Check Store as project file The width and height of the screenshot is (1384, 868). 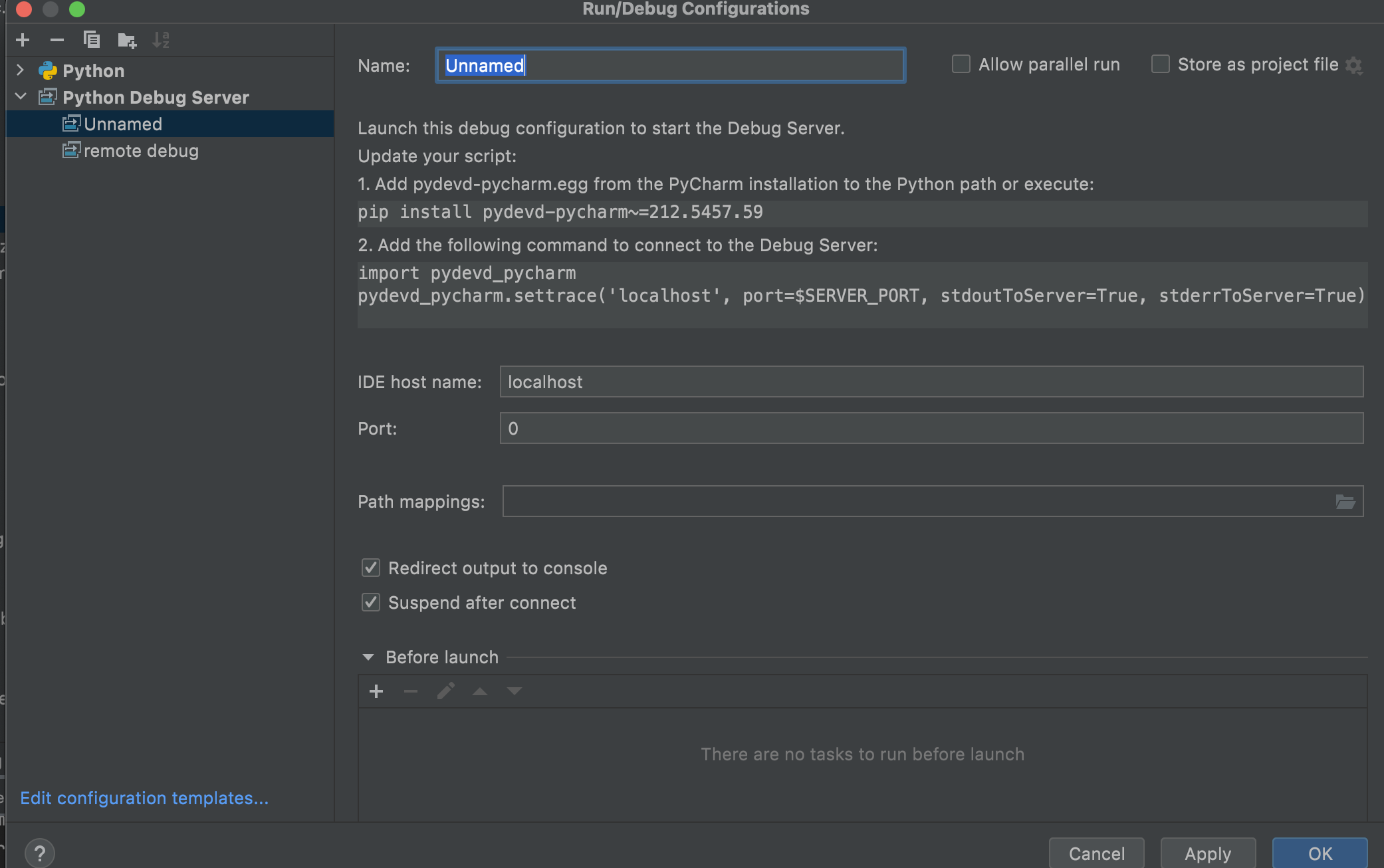click(x=1161, y=64)
